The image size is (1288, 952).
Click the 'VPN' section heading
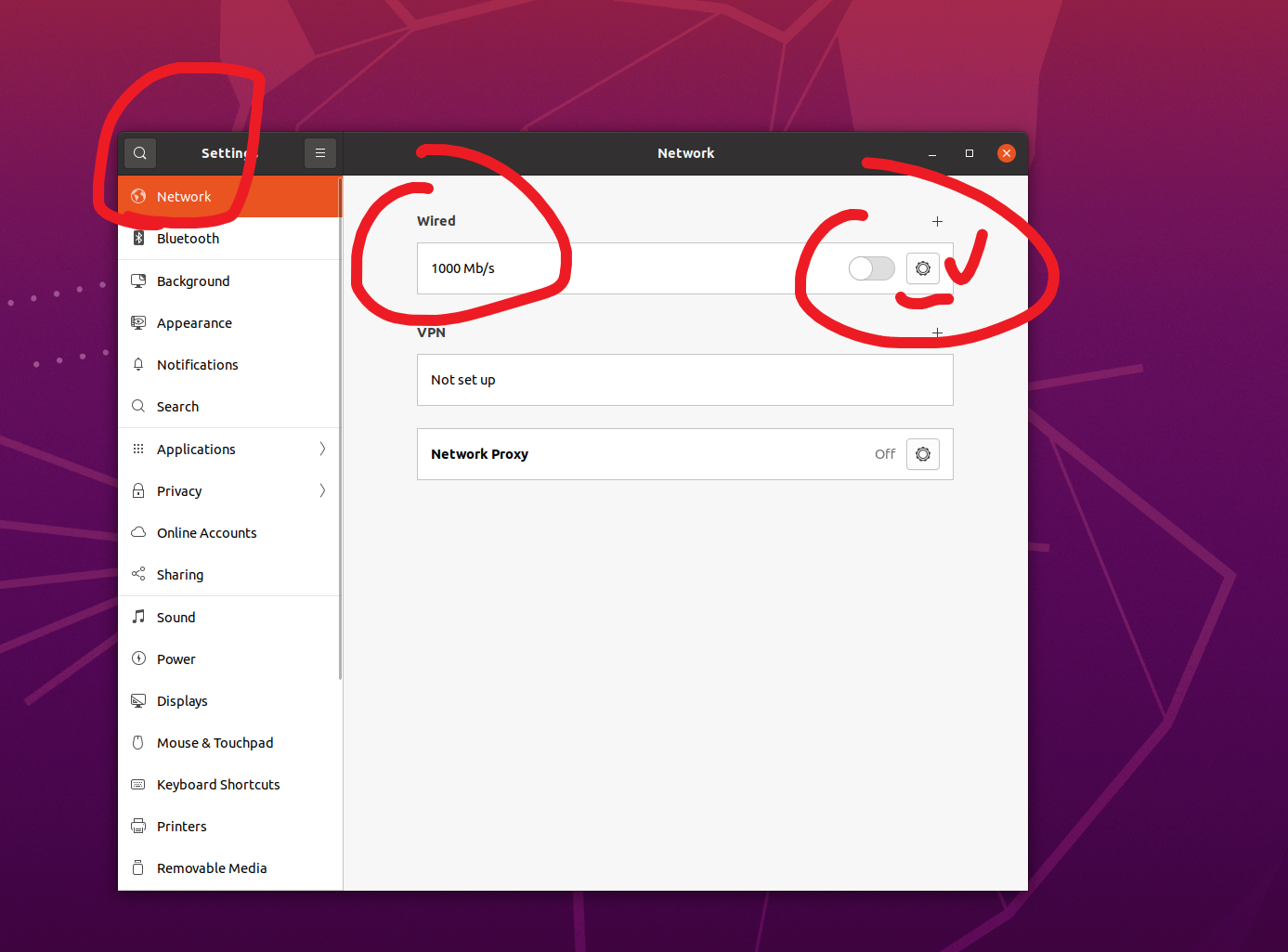(x=431, y=333)
